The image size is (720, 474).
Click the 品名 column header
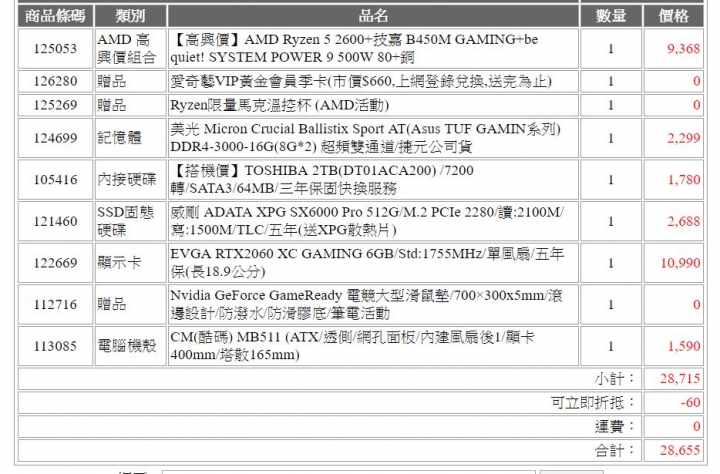373,16
